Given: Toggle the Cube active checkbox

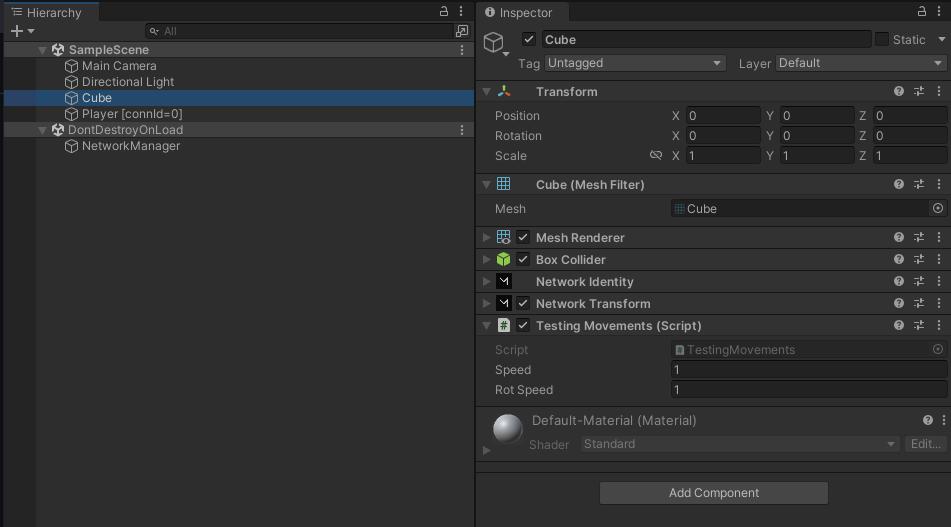Looking at the screenshot, I should coord(529,39).
